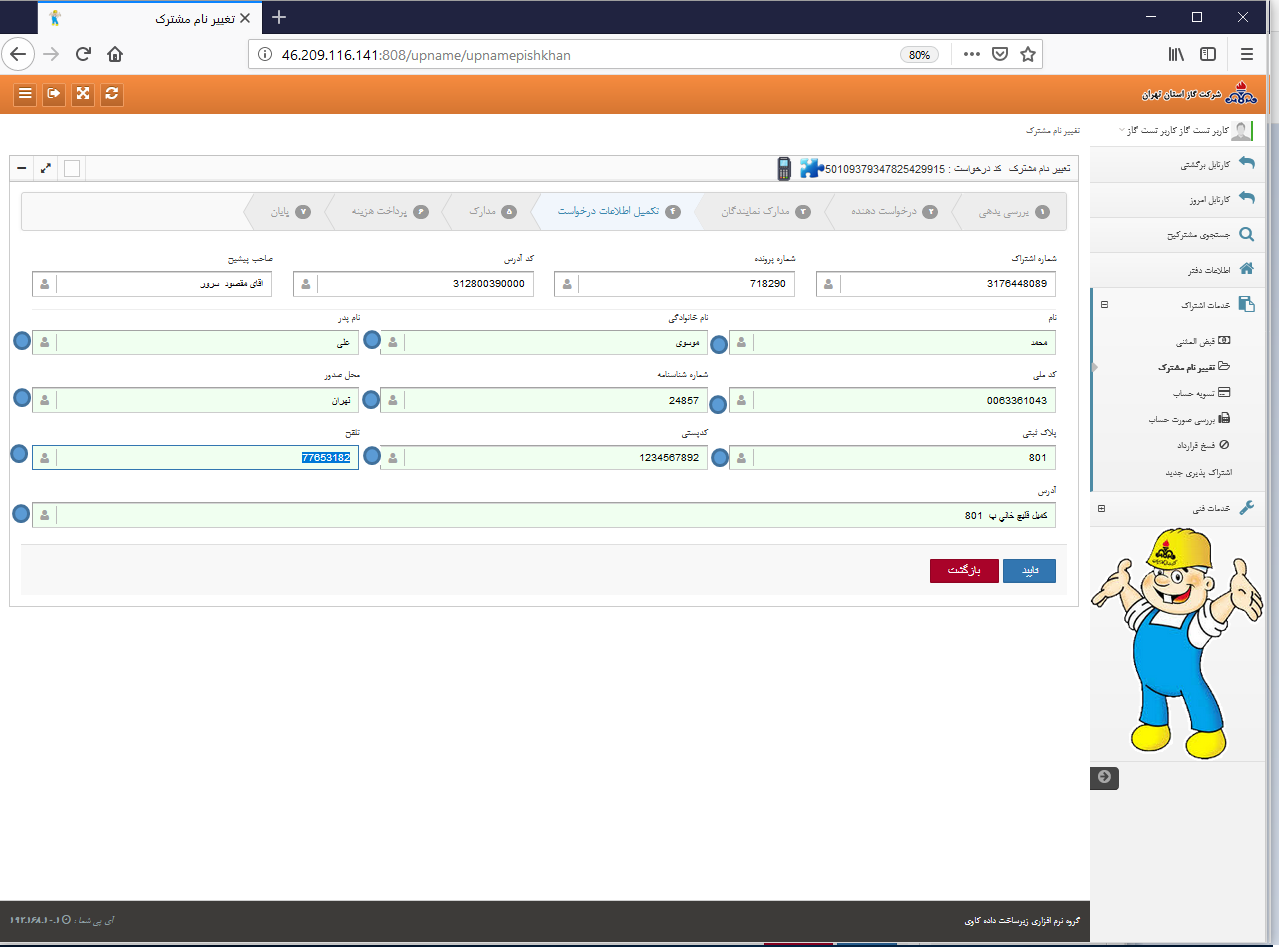Click the refresh icon in the orange toolbar
The width and height of the screenshot is (1279, 947).
(x=112, y=94)
